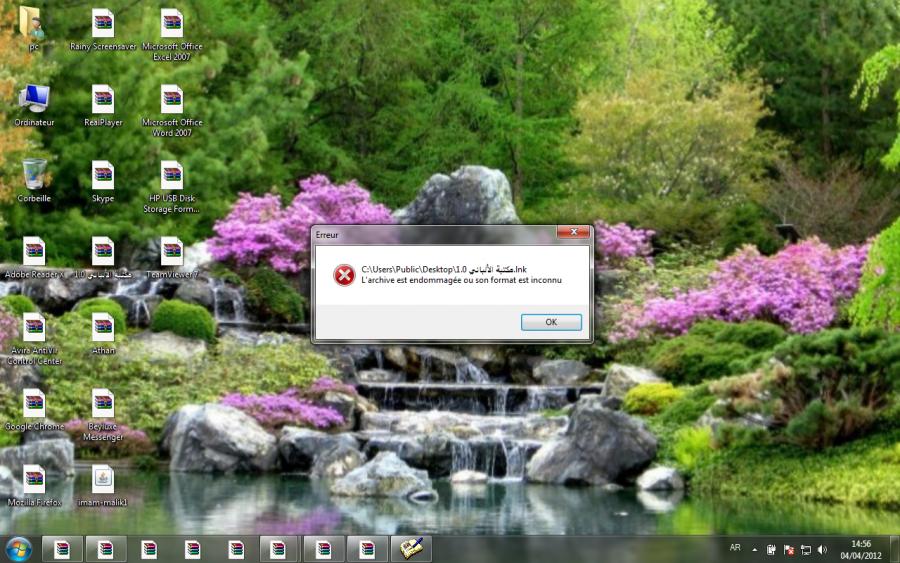Select the Microsoft Office Word 2007 shortcut
The image size is (900, 563).
pyautogui.click(x=172, y=100)
